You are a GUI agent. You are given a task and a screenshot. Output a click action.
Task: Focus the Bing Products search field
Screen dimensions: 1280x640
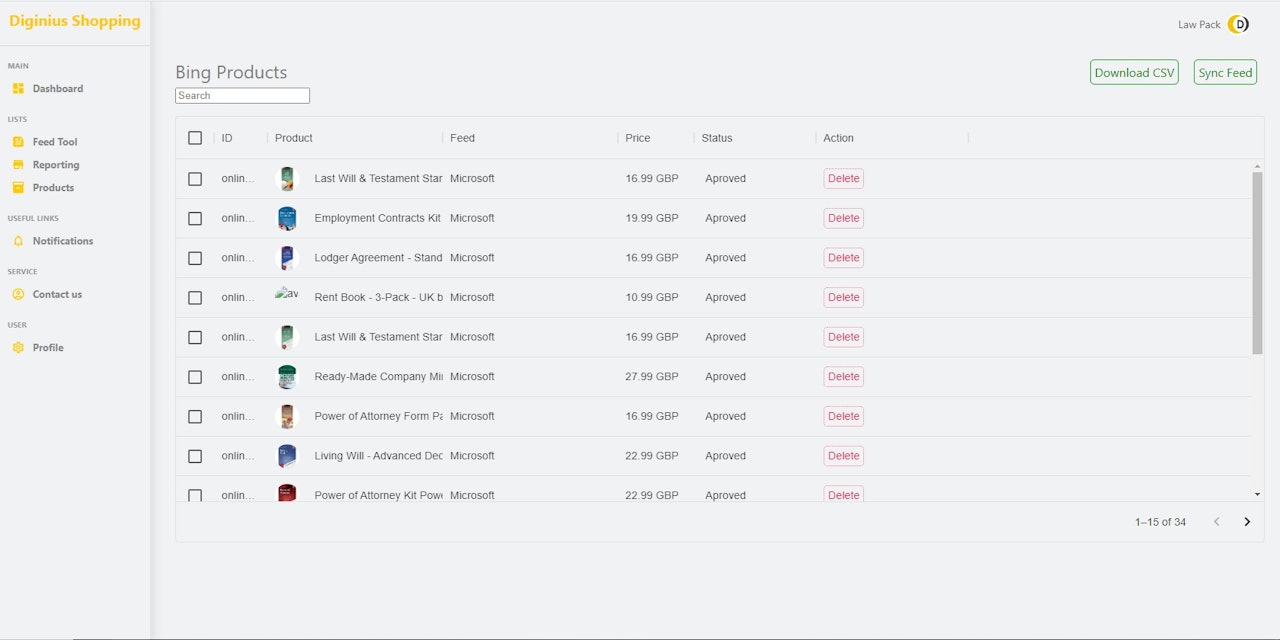coord(242,96)
